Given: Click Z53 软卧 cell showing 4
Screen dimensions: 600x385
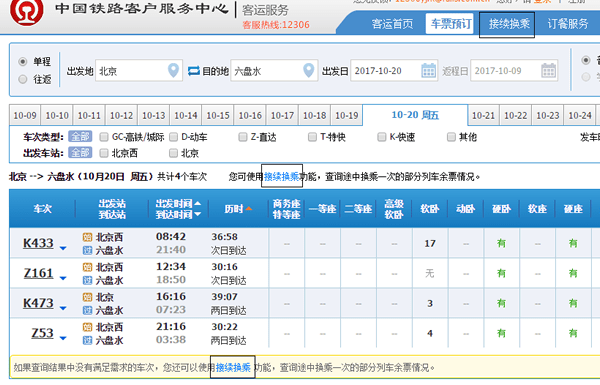Looking at the screenshot, I should pos(430,333).
